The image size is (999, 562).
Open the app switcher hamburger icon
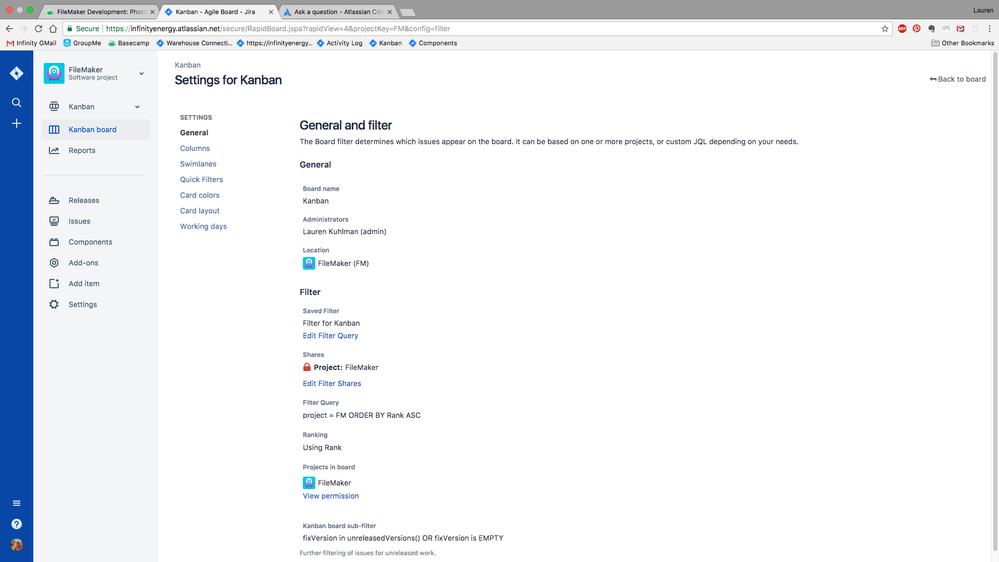[17, 503]
